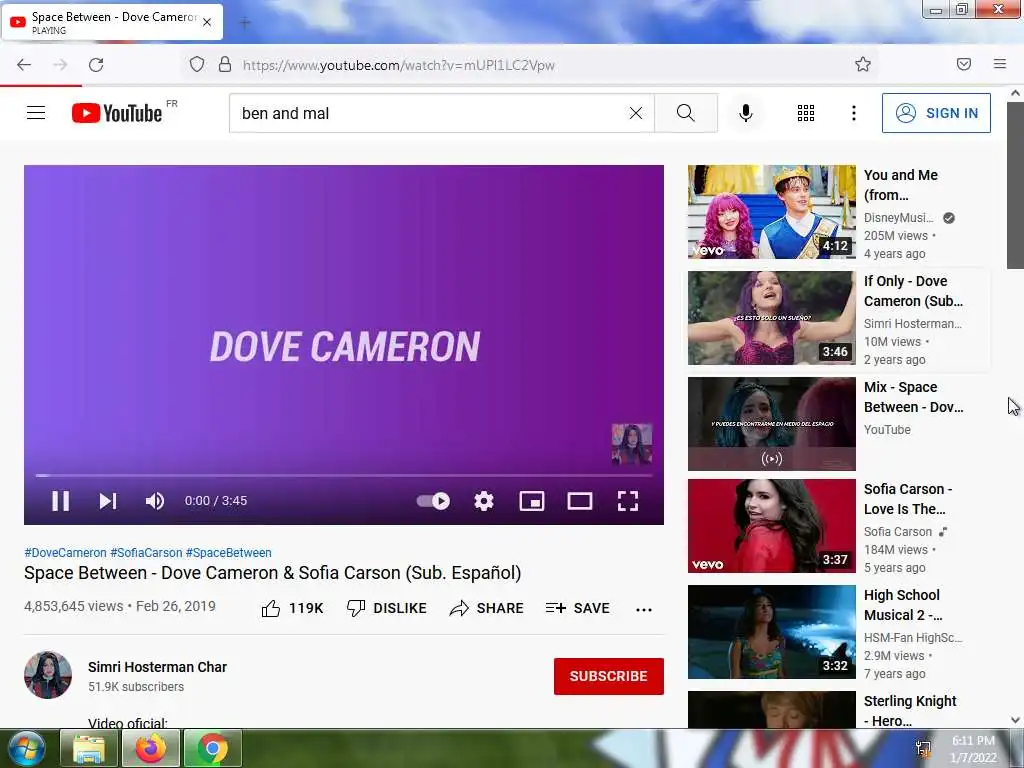Click the #DoveCameron hashtag
1024x768 pixels.
coord(65,552)
